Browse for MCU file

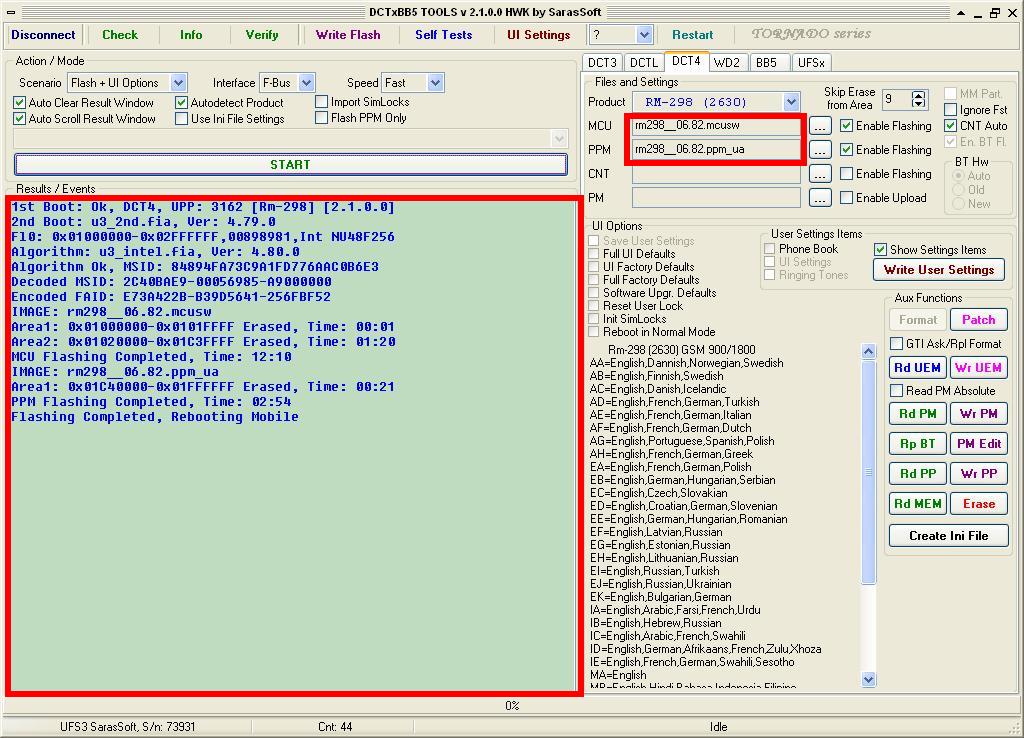[x=820, y=125]
